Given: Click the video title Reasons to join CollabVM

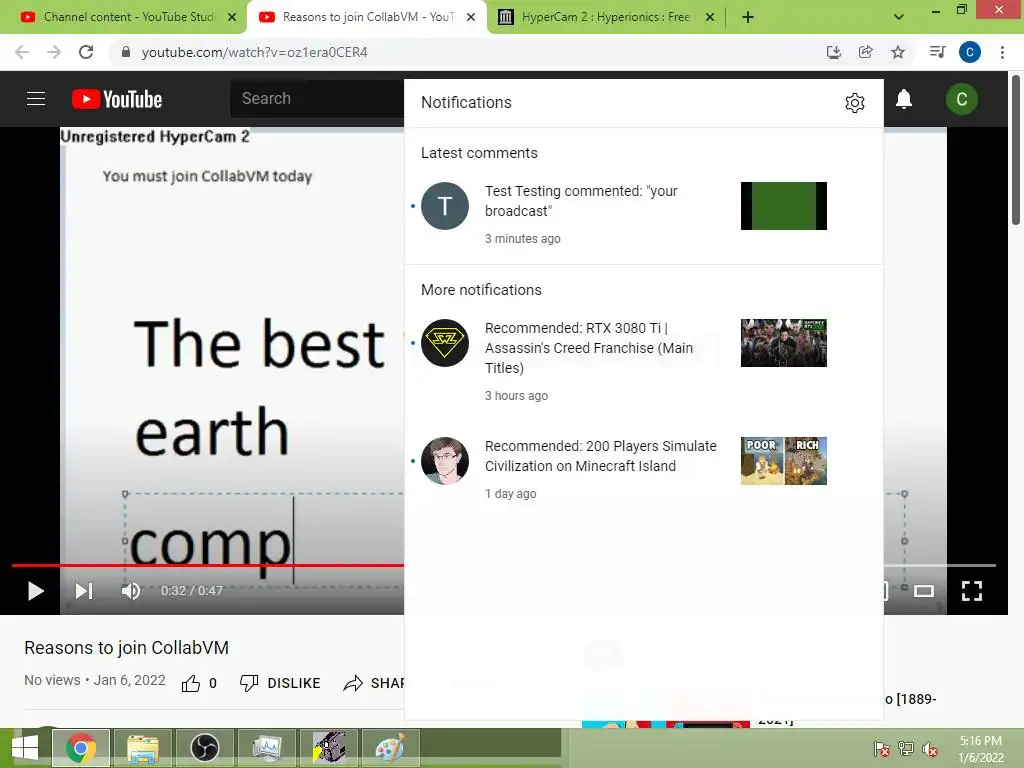Looking at the screenshot, I should [x=127, y=648].
